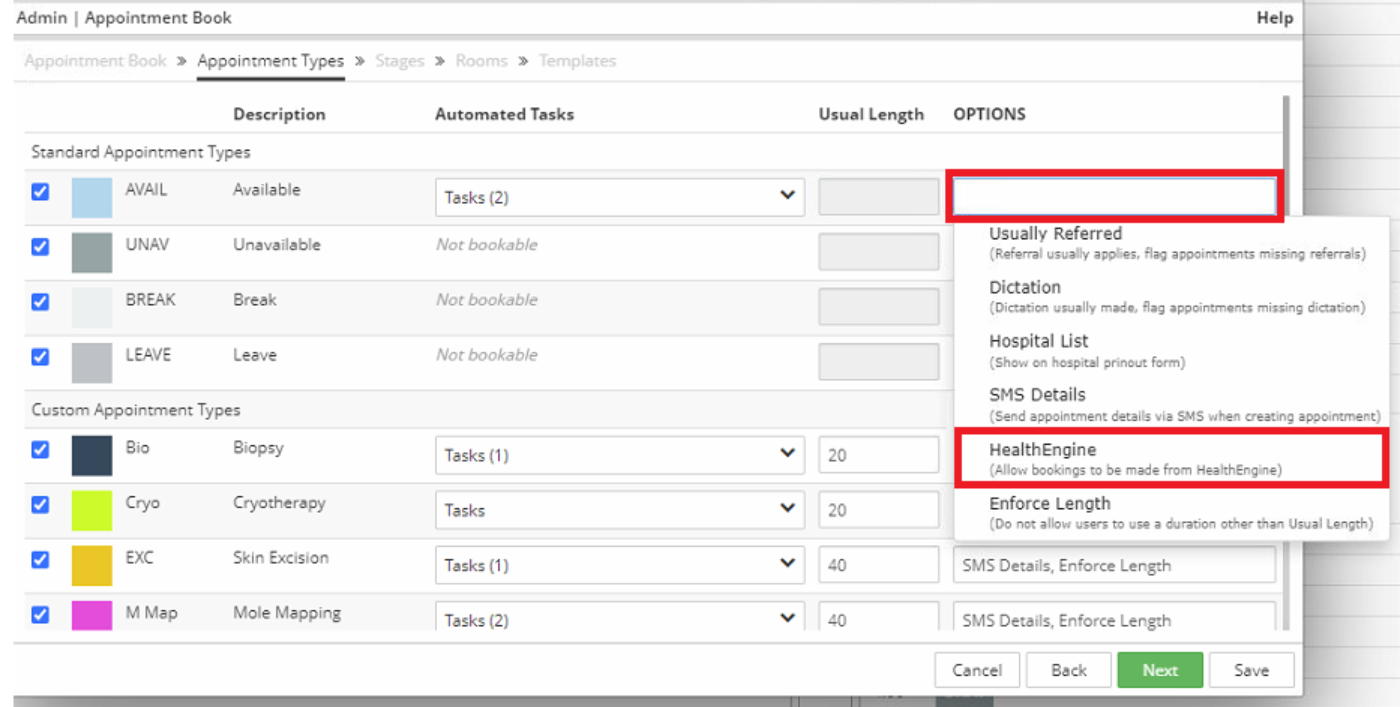Uncheck the BREAK appointment type checkbox
Screen dimensions: 1400x707
click(40, 301)
